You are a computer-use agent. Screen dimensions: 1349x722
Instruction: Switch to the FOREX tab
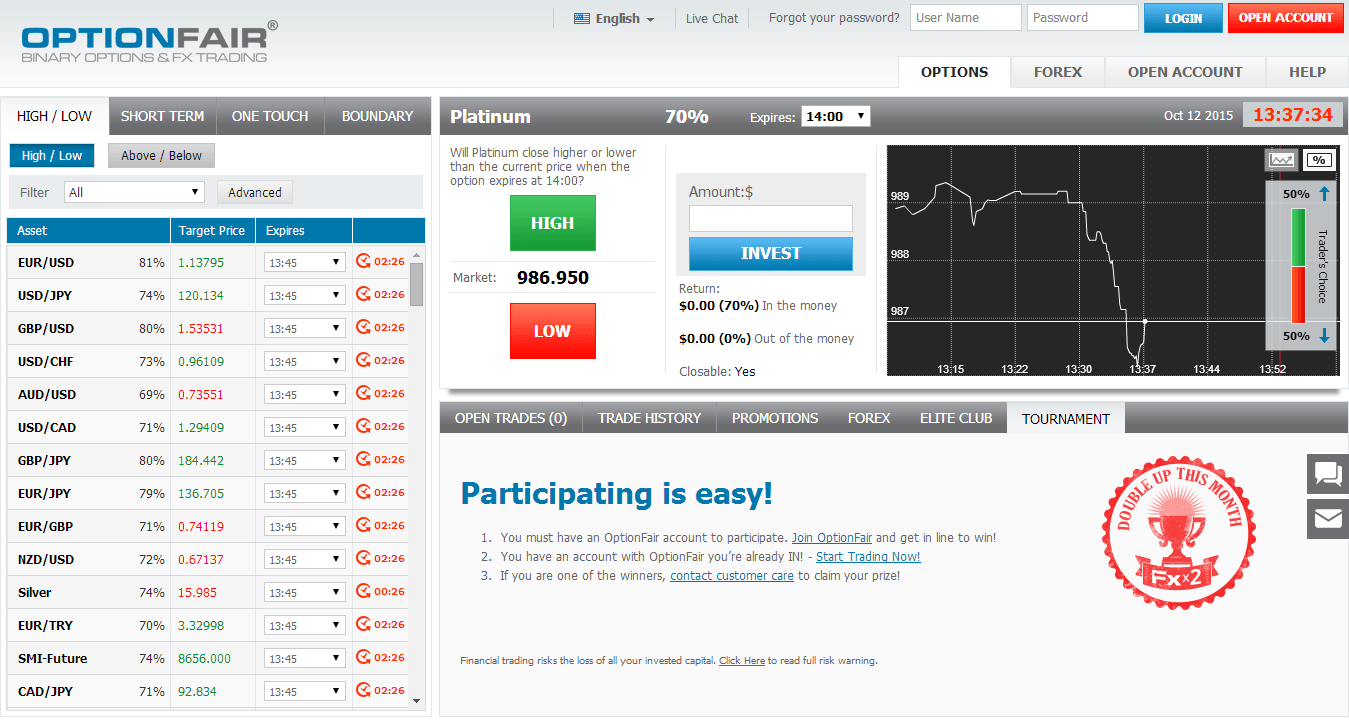coord(1057,72)
